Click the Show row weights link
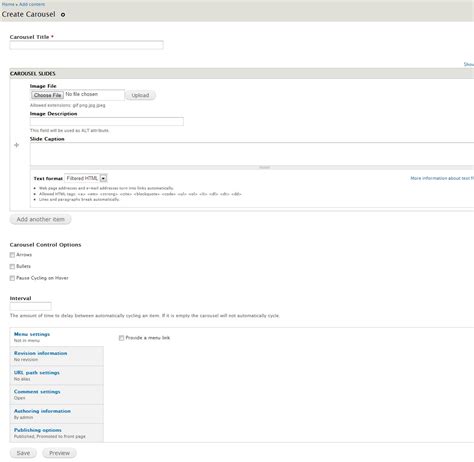Viewport: 474px width, 462px height. point(469,64)
